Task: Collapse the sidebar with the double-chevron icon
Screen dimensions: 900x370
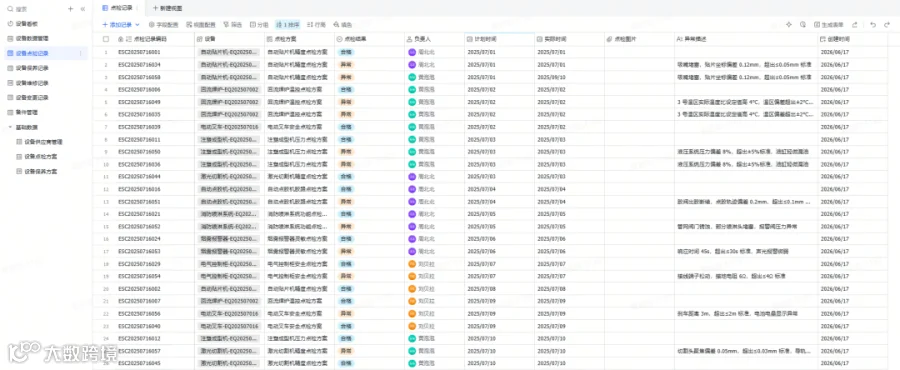Action: pyautogui.click(x=83, y=9)
